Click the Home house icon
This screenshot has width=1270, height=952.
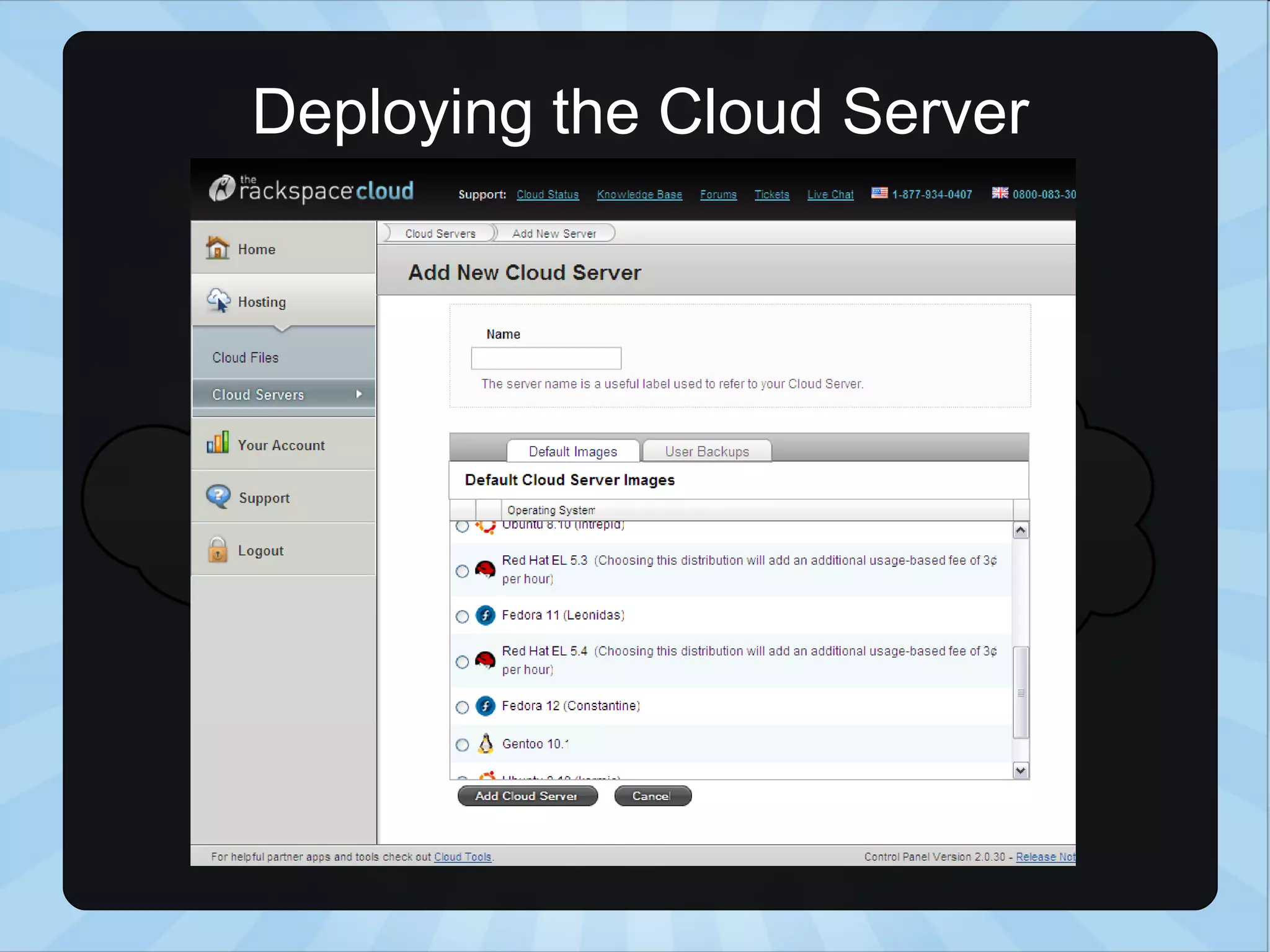(x=218, y=248)
